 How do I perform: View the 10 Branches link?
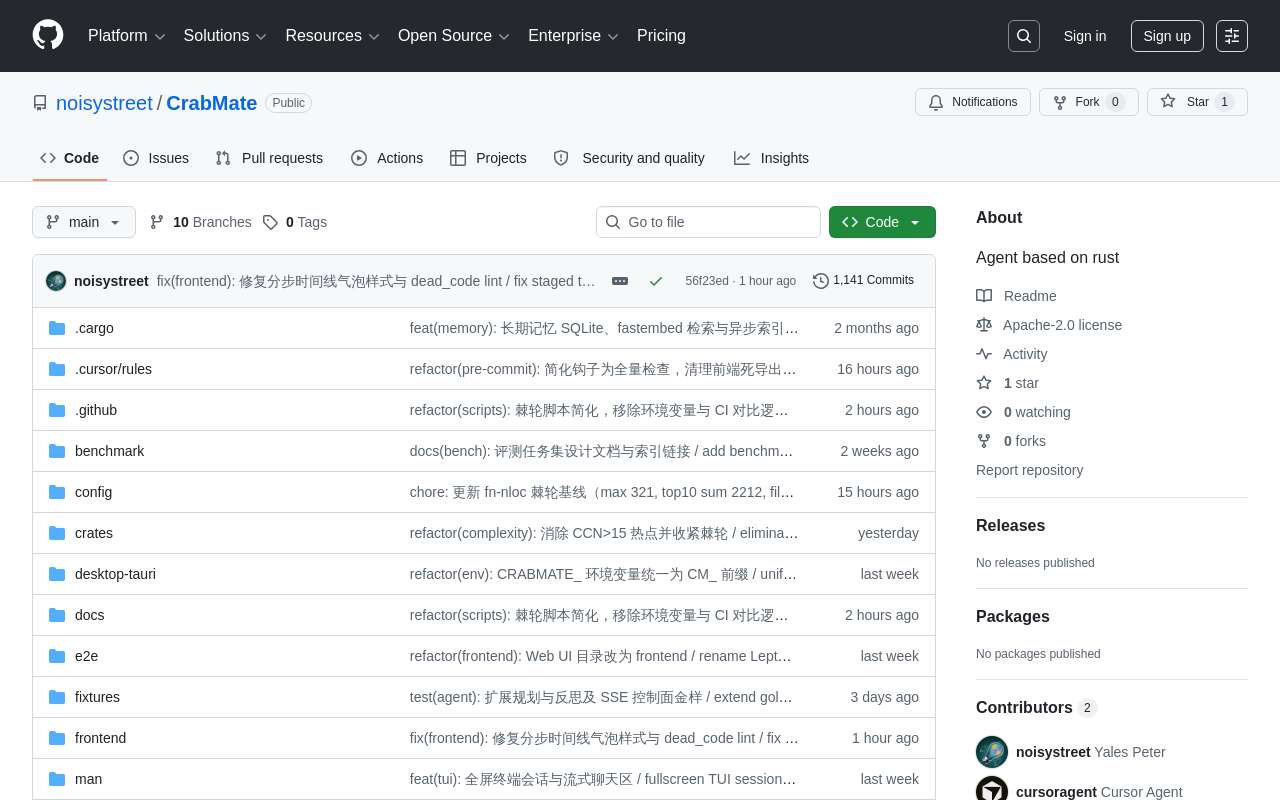(201, 222)
